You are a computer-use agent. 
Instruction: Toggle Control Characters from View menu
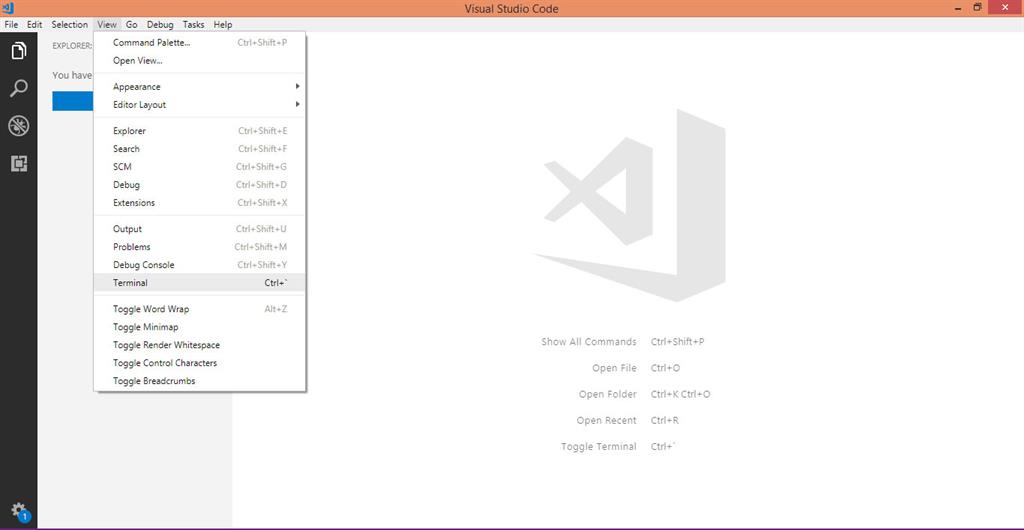pos(200,363)
